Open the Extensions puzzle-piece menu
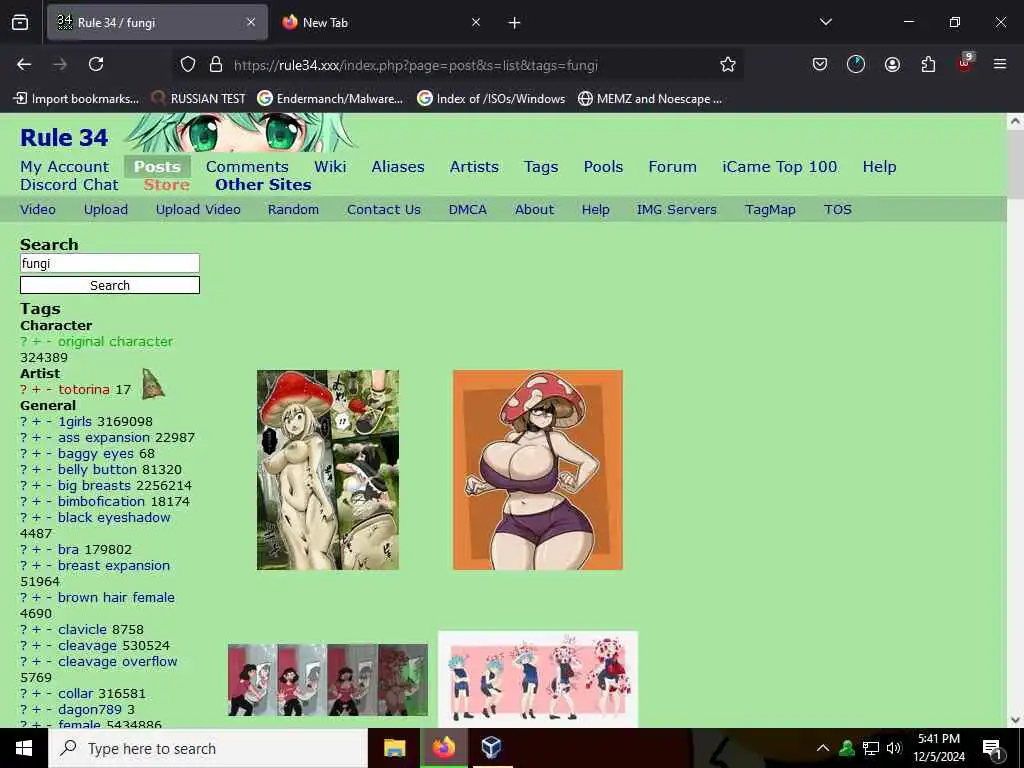Screen dimensions: 1024x768 [928, 64]
